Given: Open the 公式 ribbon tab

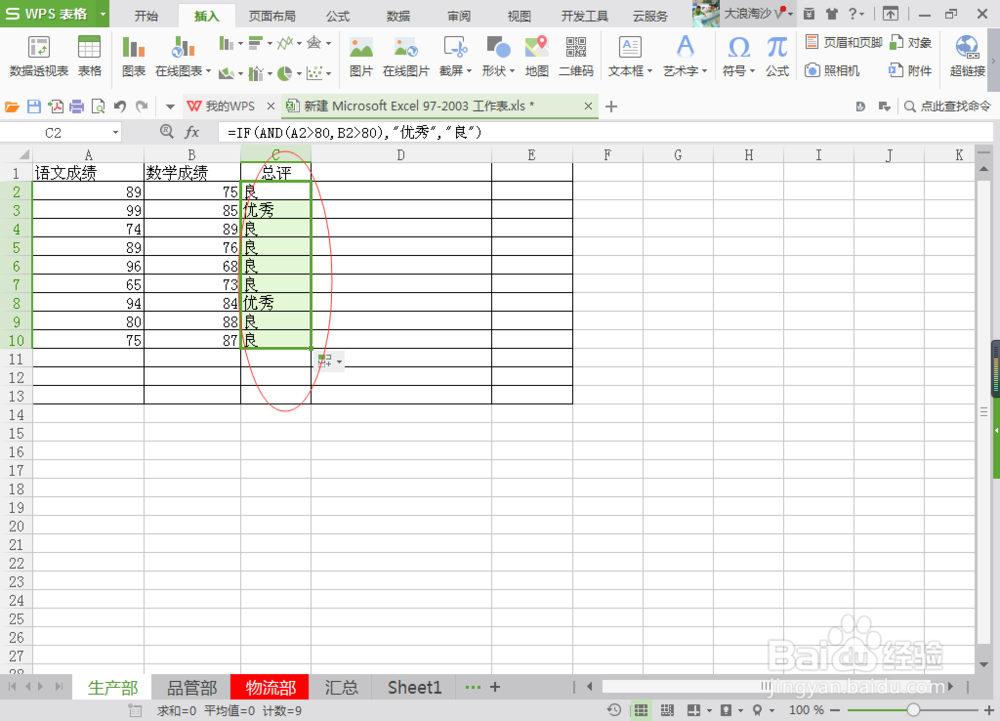Looking at the screenshot, I should pyautogui.click(x=338, y=16).
